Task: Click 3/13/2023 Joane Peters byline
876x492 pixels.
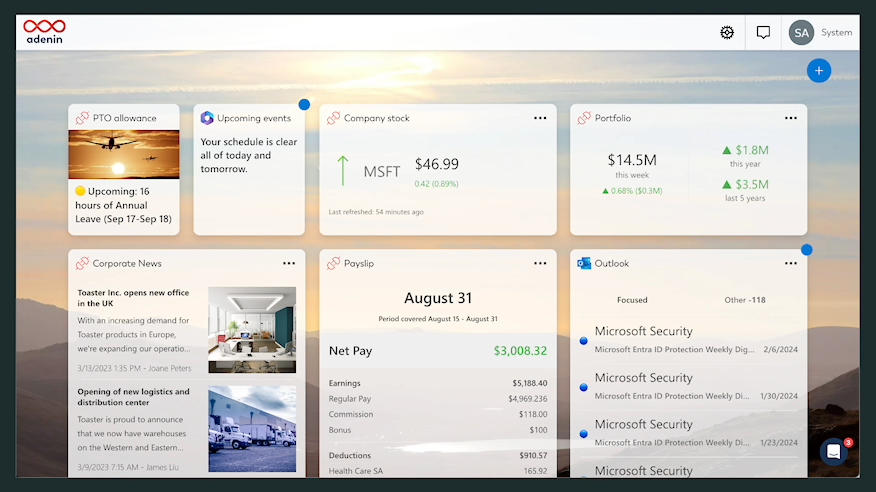Action: pos(134,368)
